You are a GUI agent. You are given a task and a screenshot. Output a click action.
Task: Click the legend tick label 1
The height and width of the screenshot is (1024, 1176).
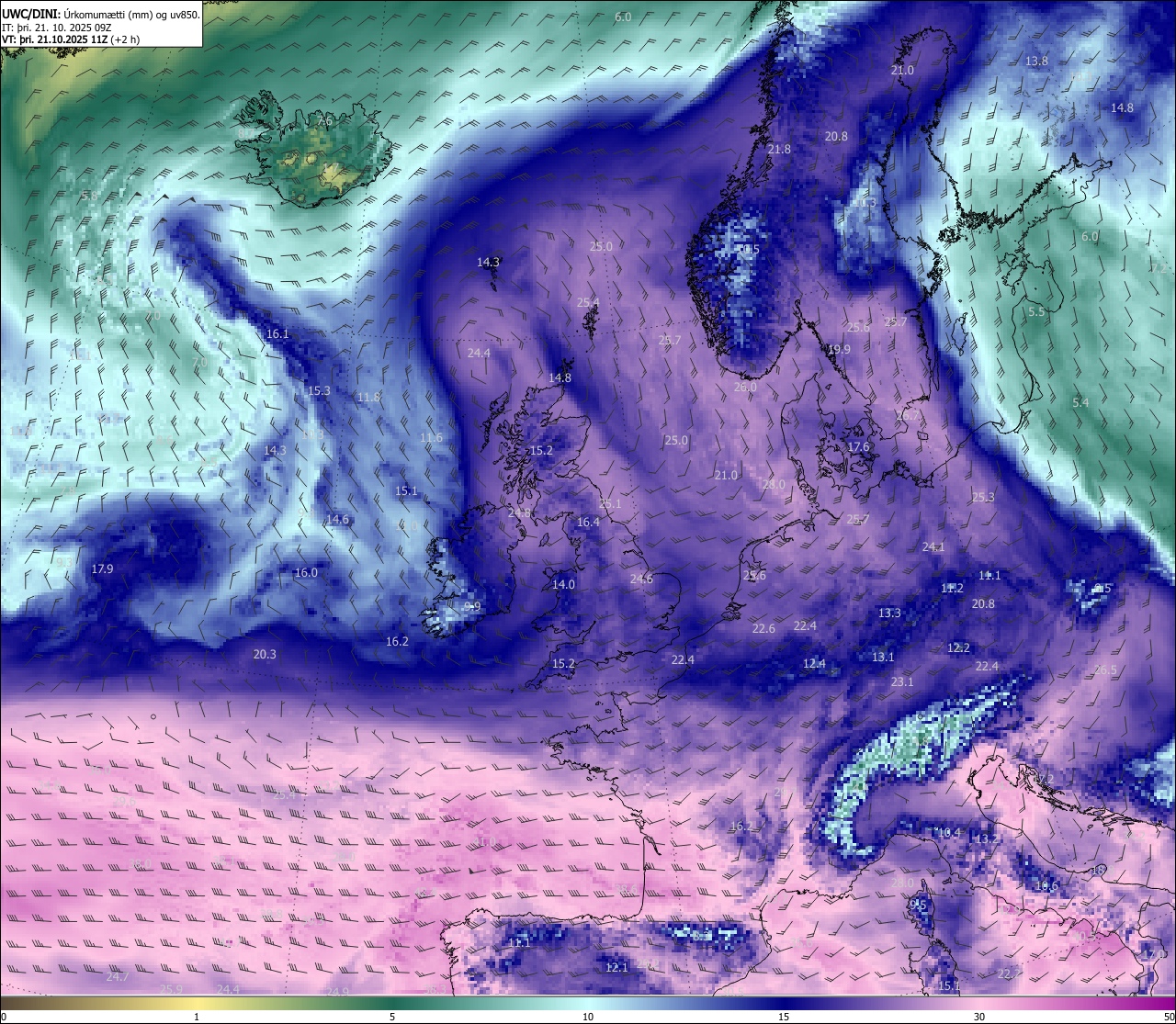pyautogui.click(x=197, y=1017)
